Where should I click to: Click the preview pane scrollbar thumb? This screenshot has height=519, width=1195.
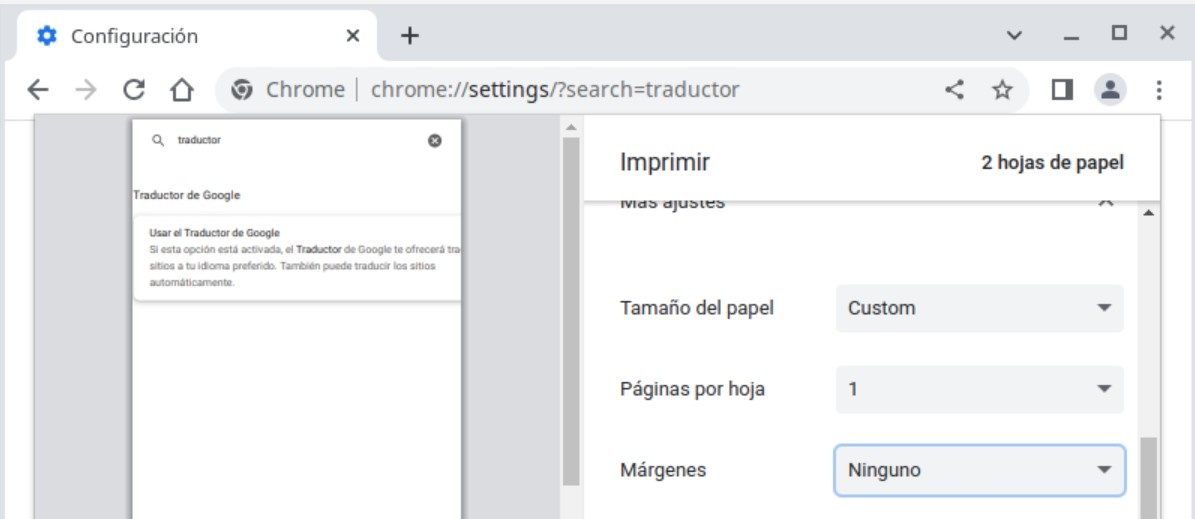pyautogui.click(x=571, y=311)
